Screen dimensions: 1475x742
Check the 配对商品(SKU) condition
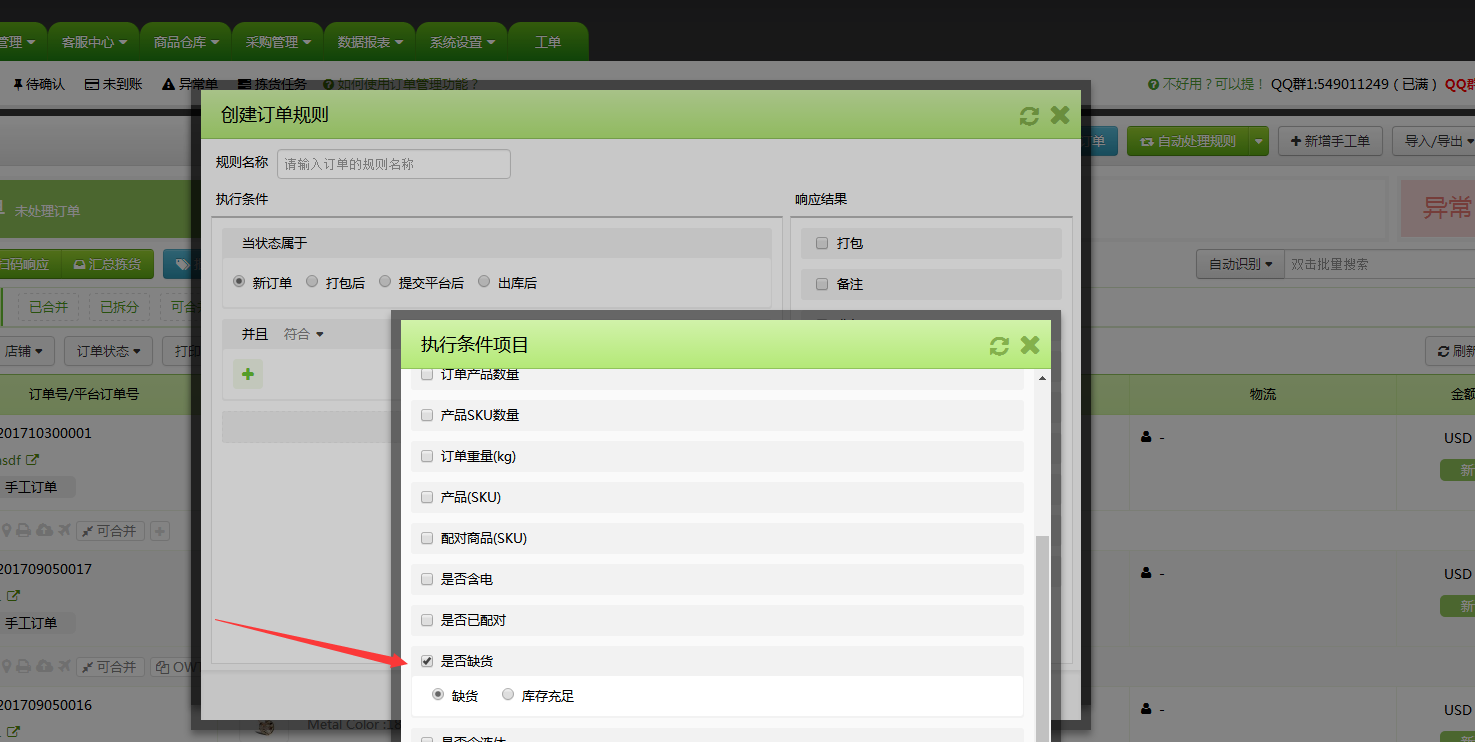427,538
